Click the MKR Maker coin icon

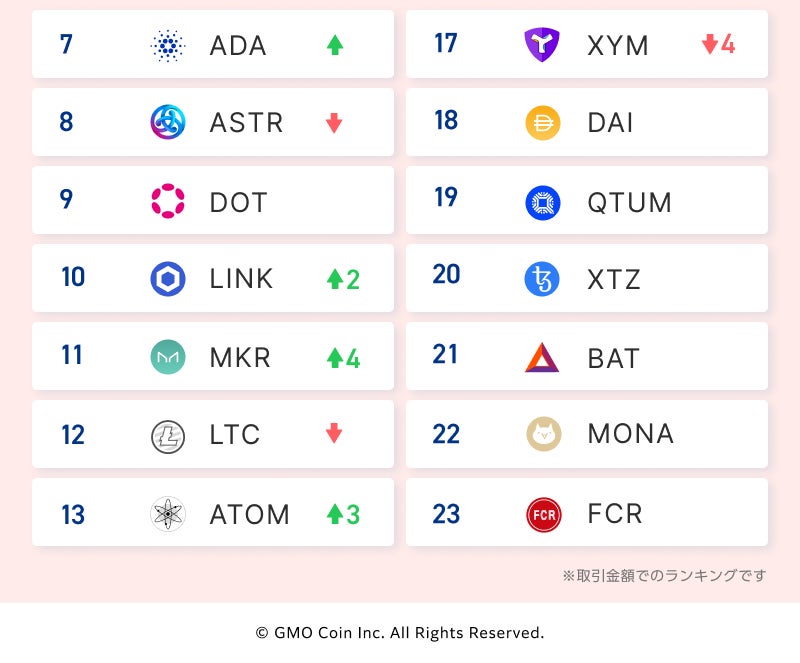(x=168, y=357)
